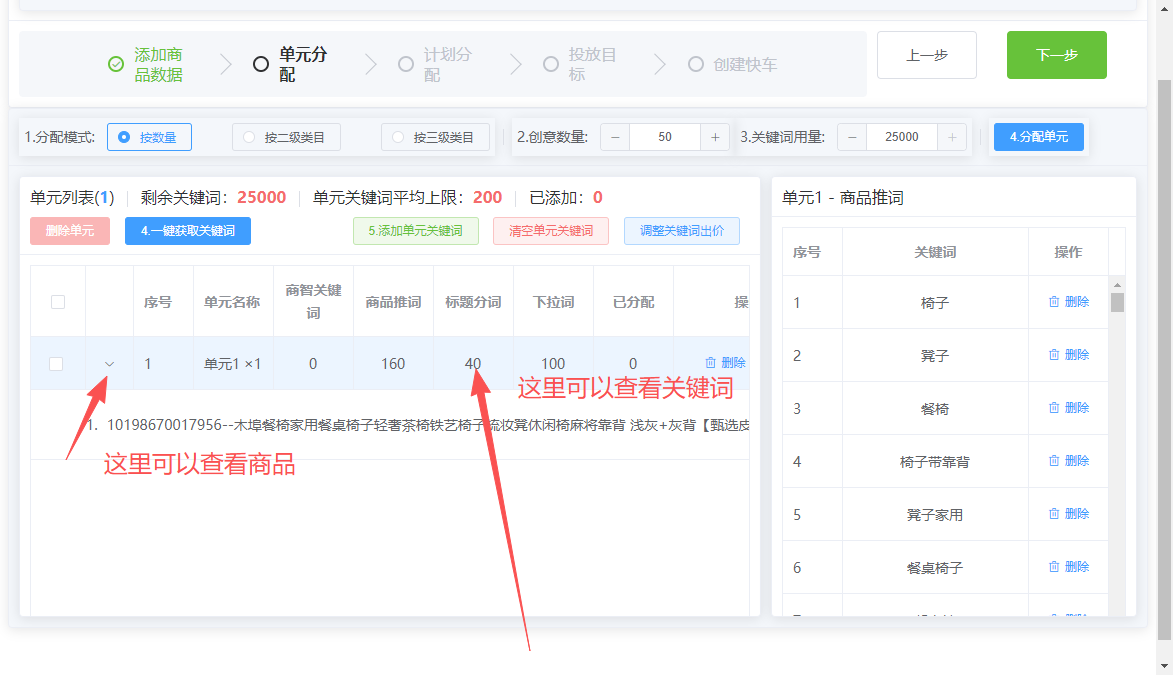Check the 单元1 row checkbox
Viewport: 1173px width, 675px height.
tap(56, 364)
